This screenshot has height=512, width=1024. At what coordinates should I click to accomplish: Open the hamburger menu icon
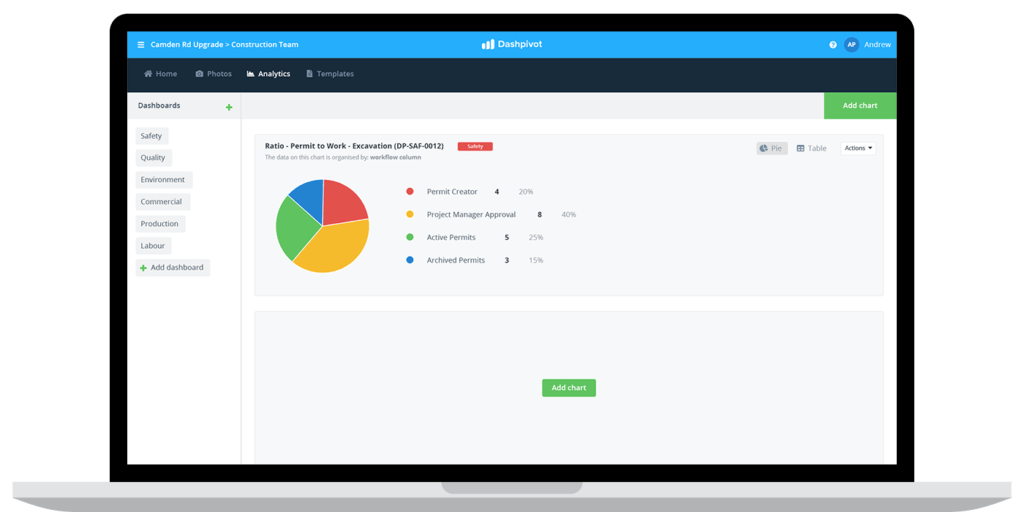pos(140,45)
